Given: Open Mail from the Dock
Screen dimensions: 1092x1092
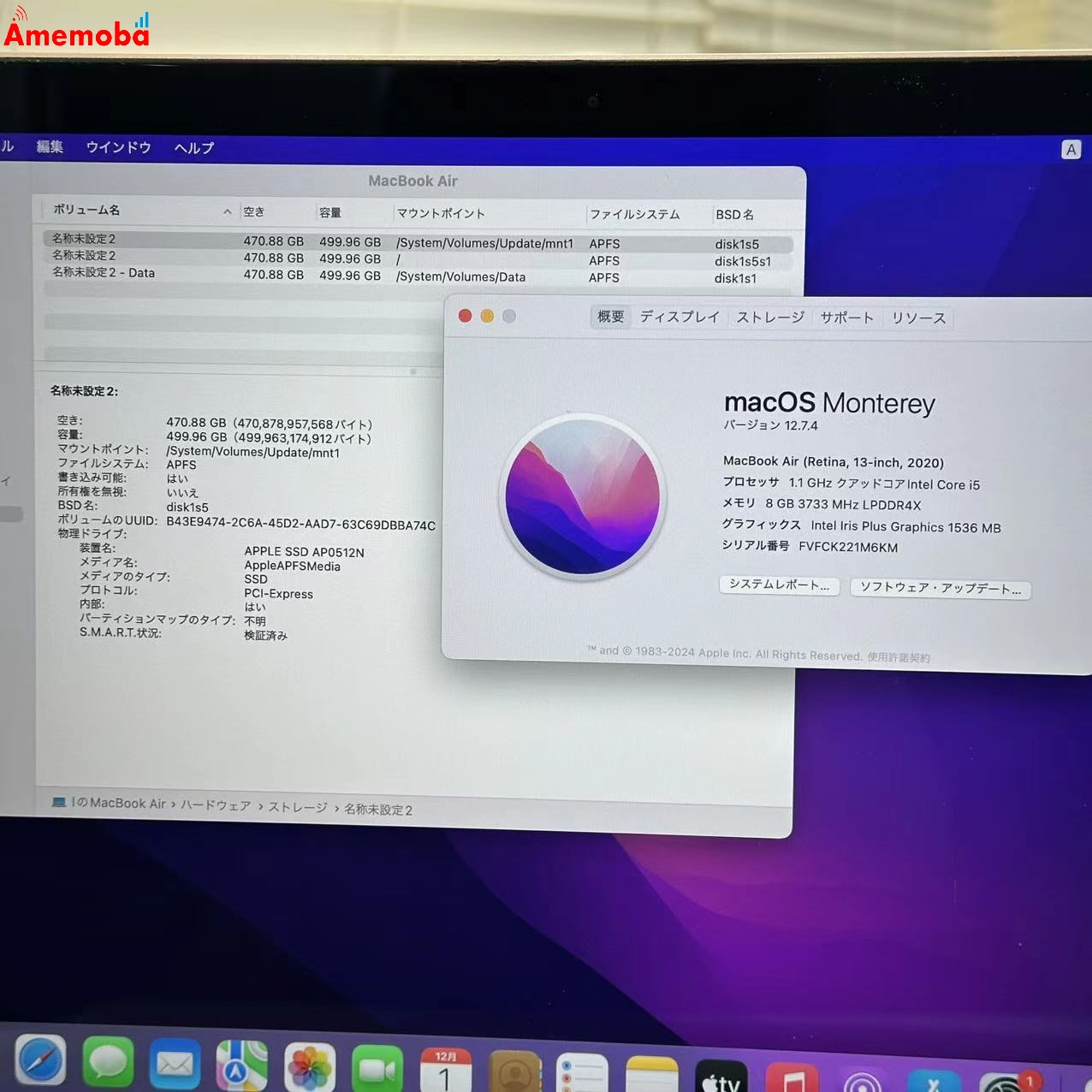Looking at the screenshot, I should click(x=175, y=1064).
